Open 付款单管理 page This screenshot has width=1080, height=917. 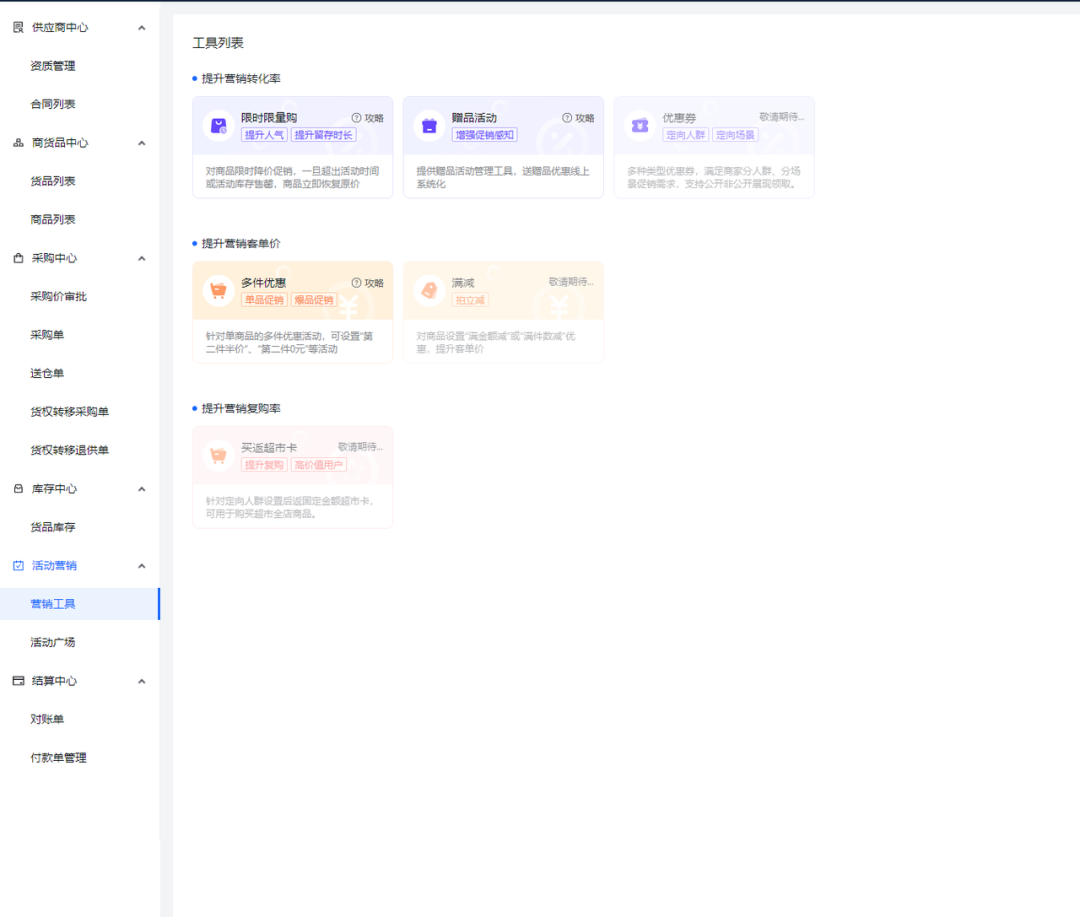(58, 758)
